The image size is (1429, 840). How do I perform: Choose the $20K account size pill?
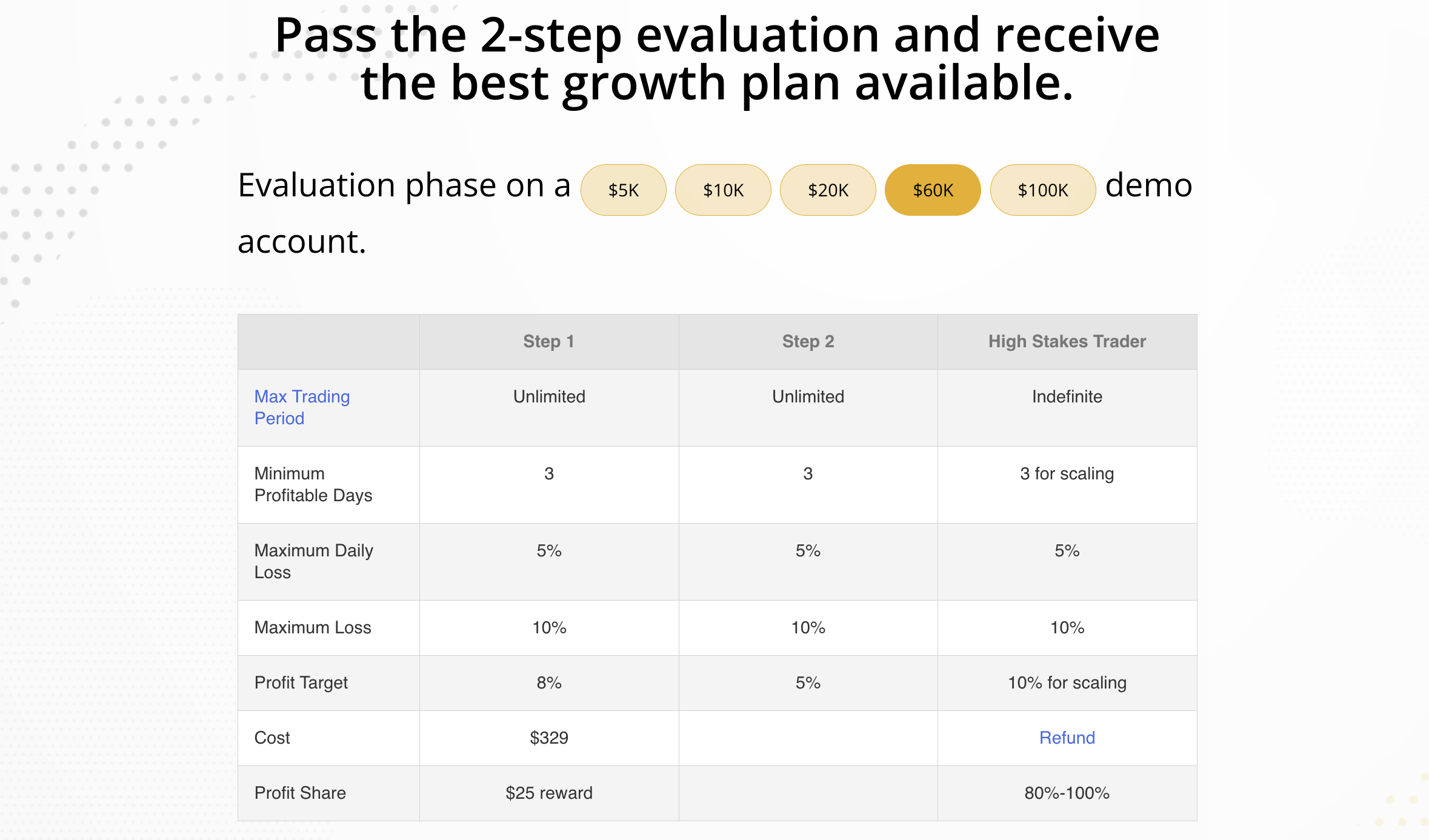[x=828, y=190]
